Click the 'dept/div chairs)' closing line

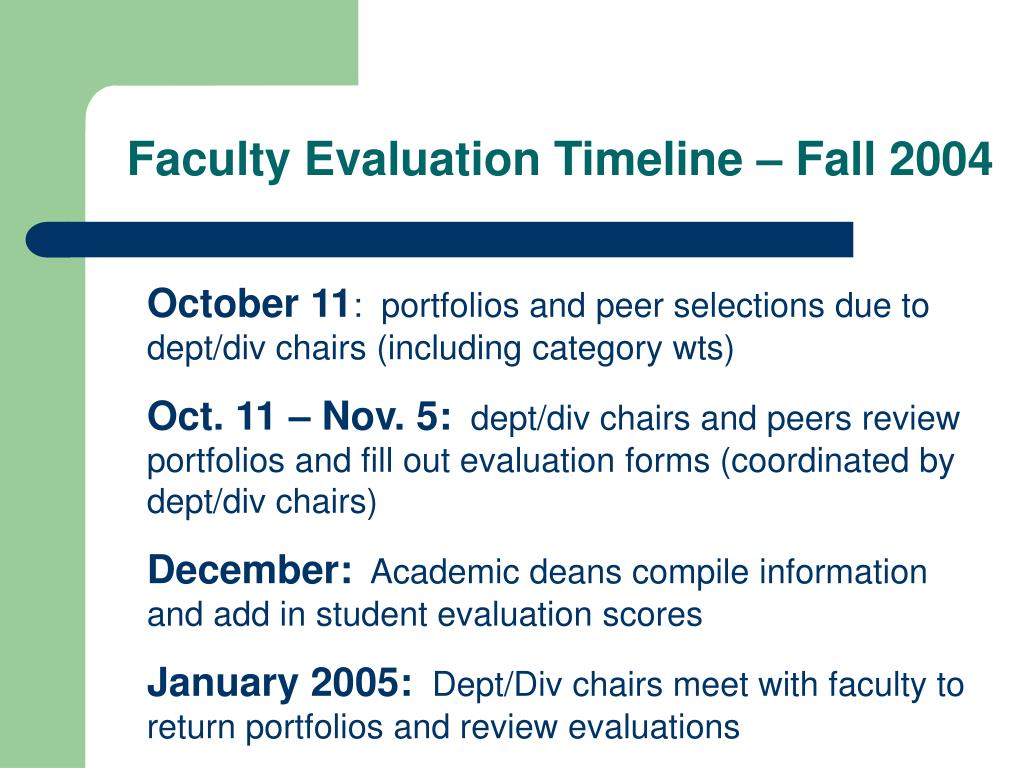coord(262,503)
